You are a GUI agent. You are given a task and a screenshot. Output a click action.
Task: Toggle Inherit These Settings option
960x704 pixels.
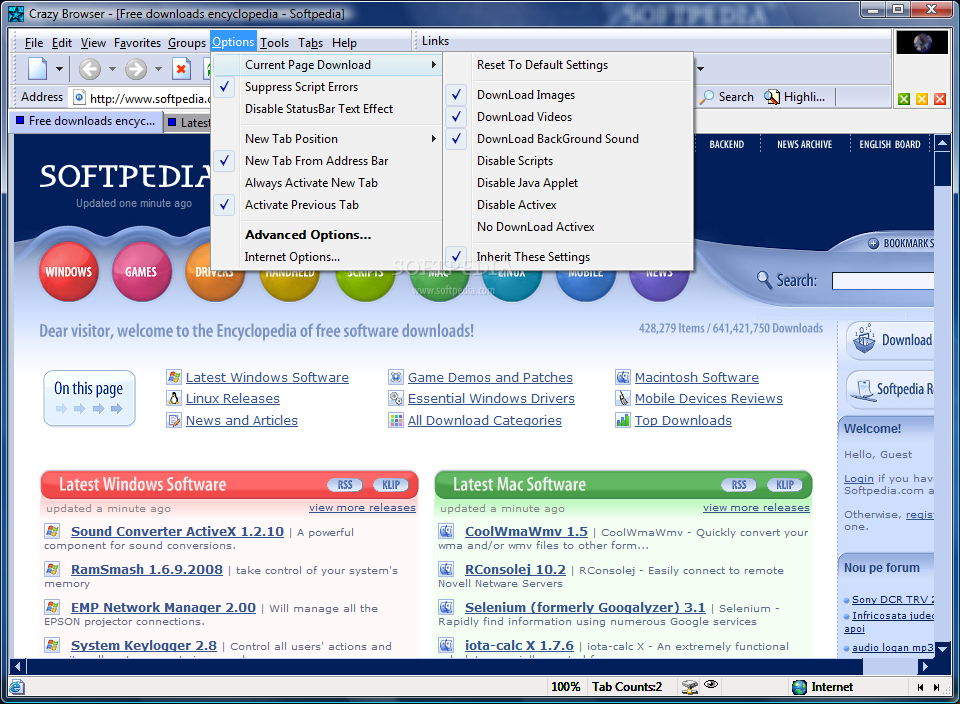coord(569,257)
